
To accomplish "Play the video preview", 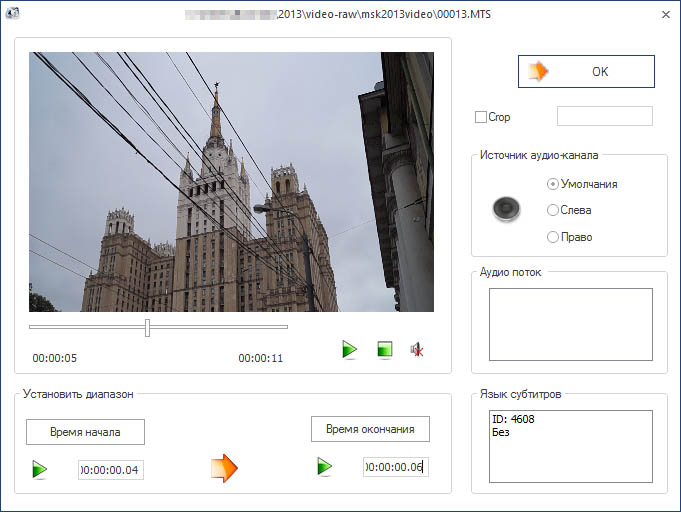I will click(x=349, y=349).
